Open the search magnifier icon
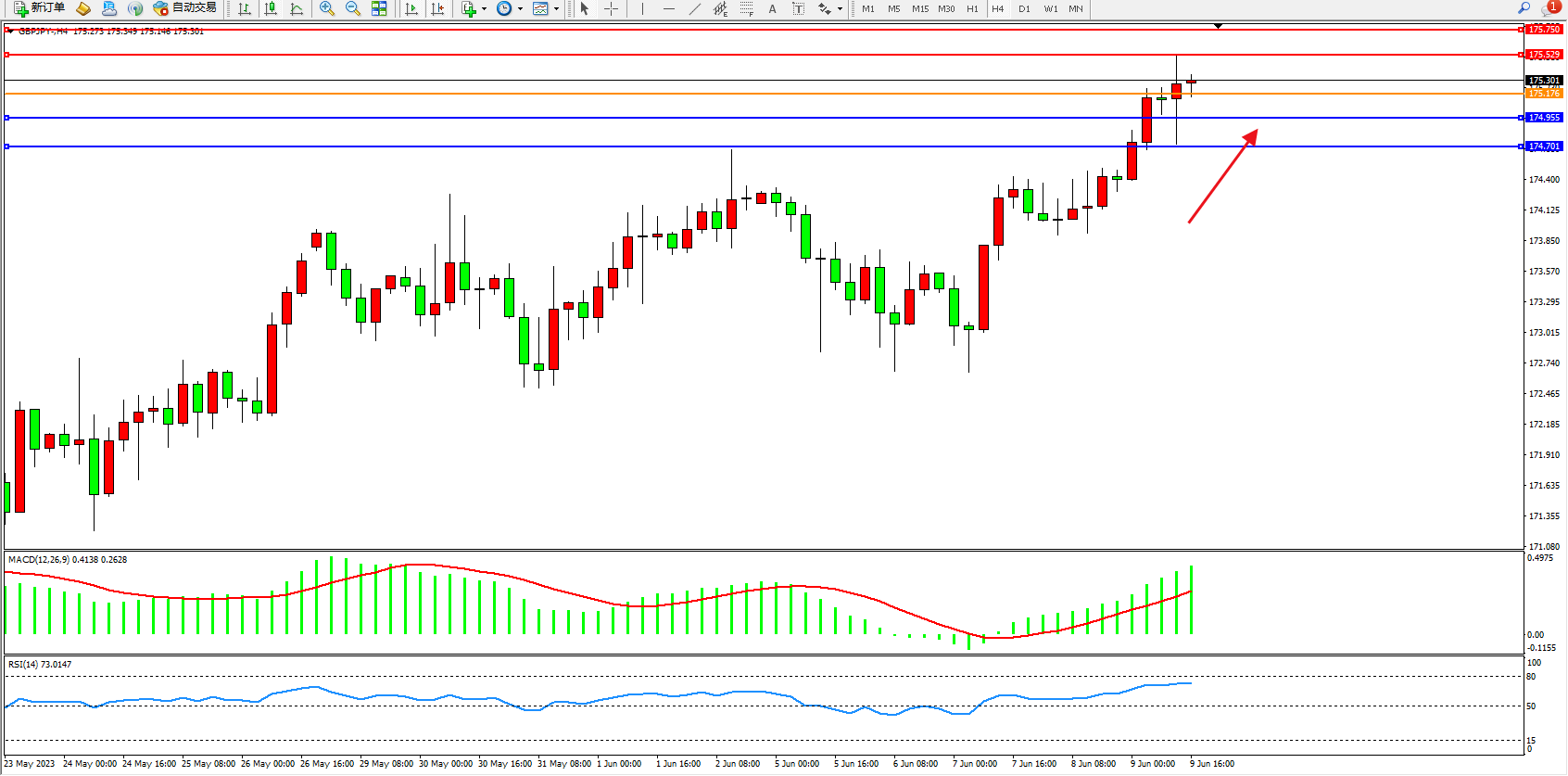This screenshot has width=1568, height=776. click(1524, 8)
